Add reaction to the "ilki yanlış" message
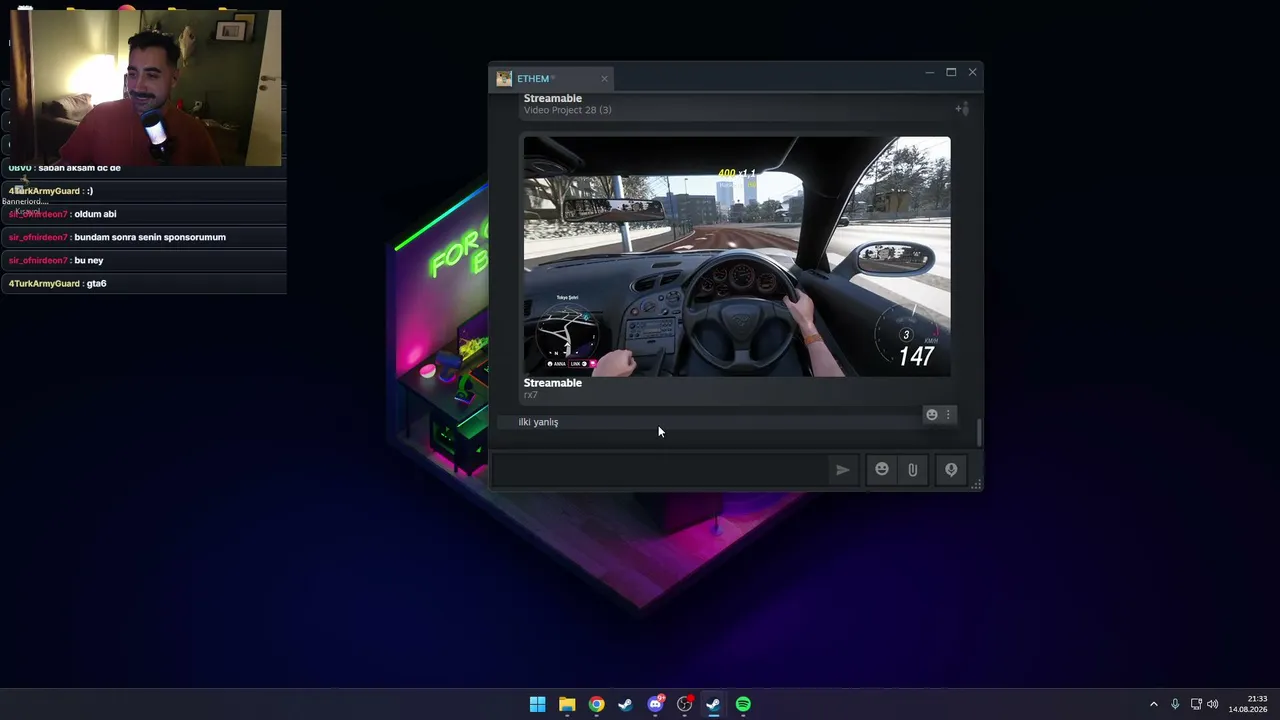1280x720 pixels. (931, 415)
